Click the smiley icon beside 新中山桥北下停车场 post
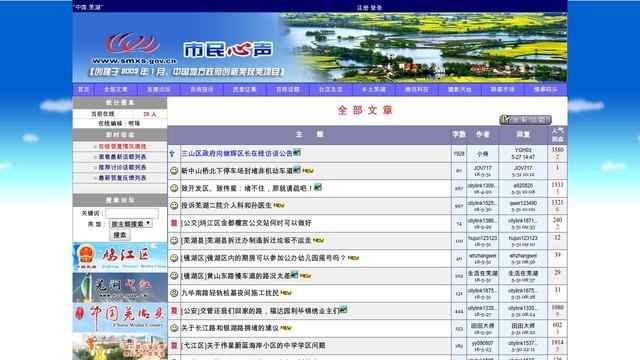The width and height of the screenshot is (640, 360). coord(174,171)
